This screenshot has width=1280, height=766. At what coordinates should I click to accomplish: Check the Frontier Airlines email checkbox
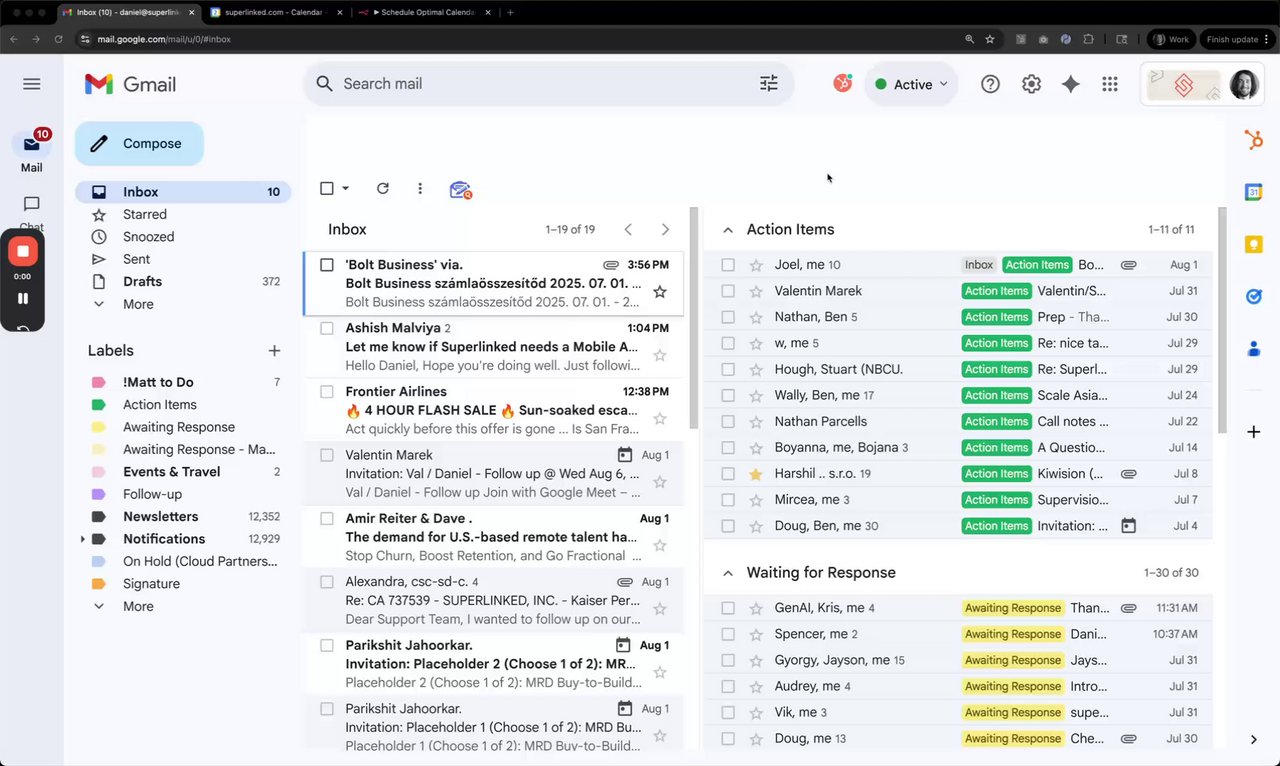327,391
